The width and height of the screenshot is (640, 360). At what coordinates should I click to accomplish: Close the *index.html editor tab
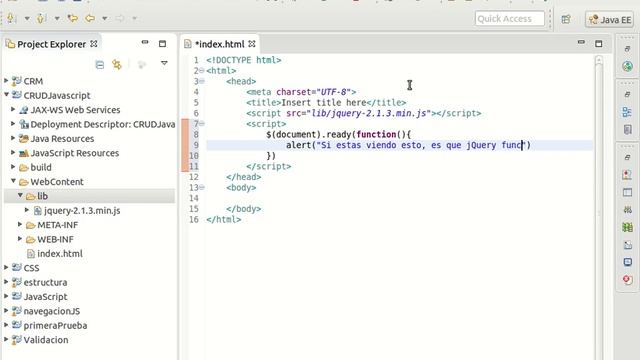252,44
